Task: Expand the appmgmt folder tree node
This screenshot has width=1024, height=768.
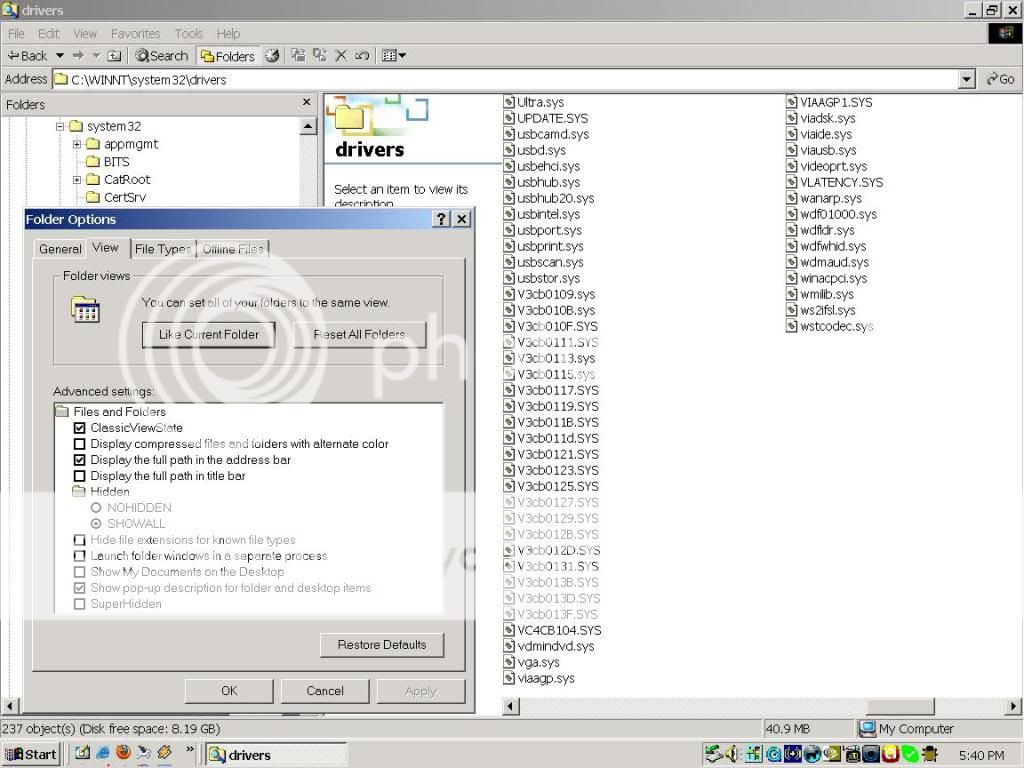Action: pos(77,144)
